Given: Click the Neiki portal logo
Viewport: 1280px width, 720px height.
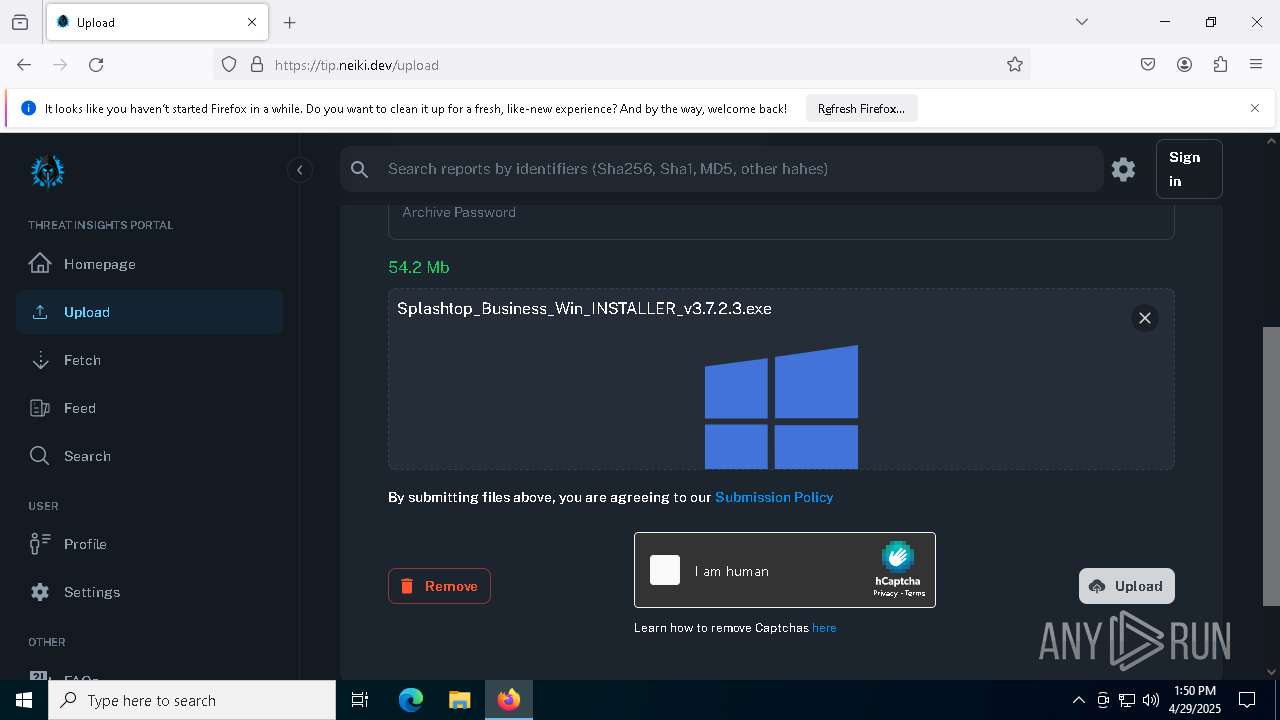Looking at the screenshot, I should point(47,171).
